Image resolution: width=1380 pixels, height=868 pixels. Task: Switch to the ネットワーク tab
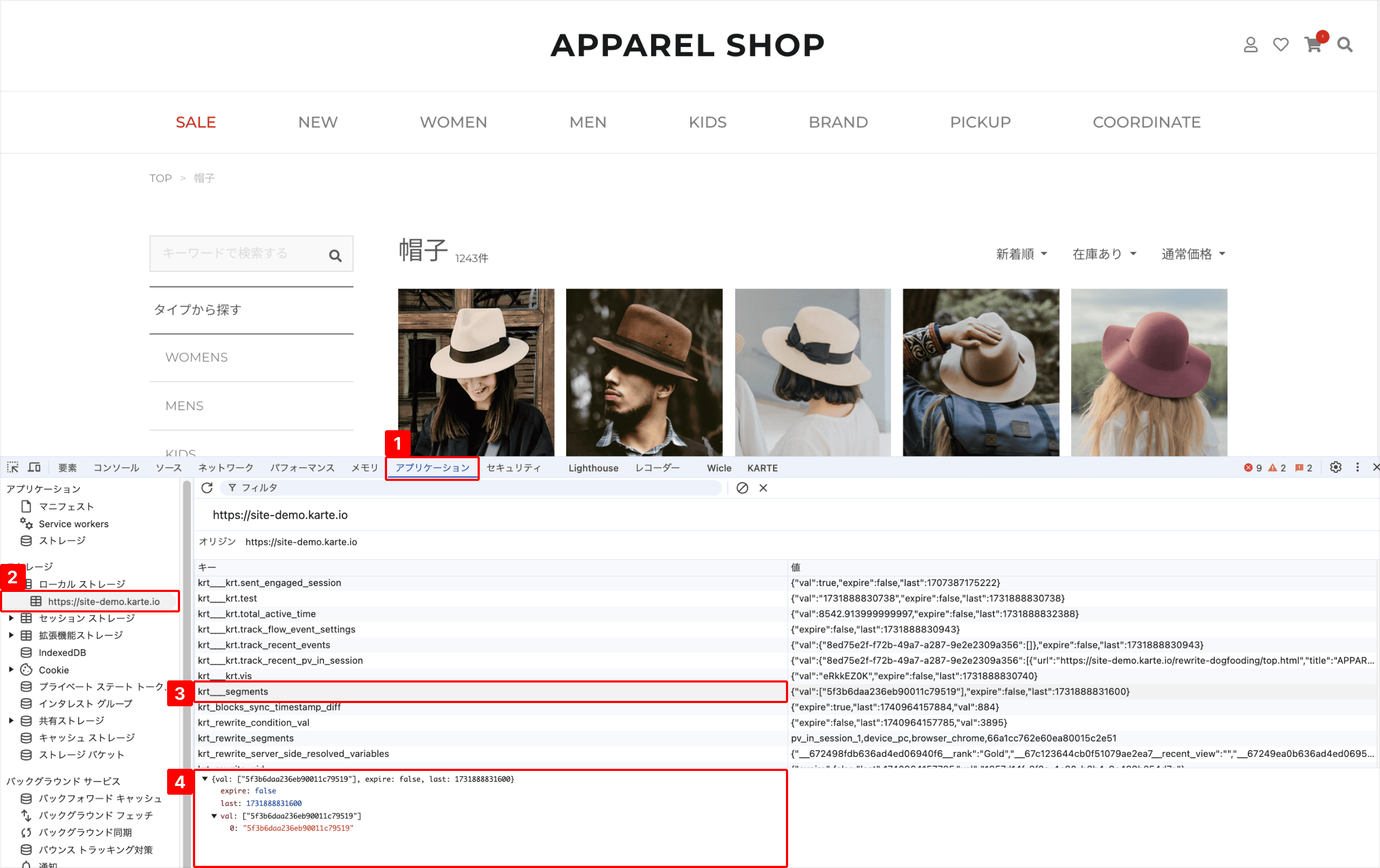(x=226, y=468)
